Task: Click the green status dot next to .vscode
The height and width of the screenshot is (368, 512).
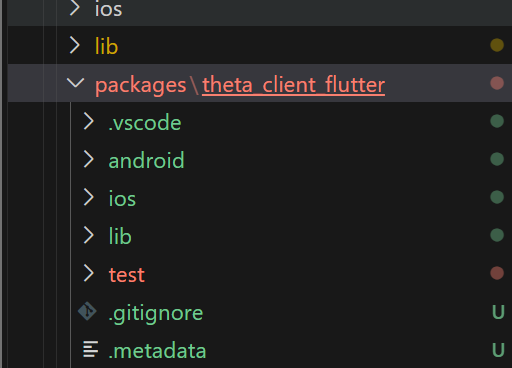Action: [497, 121]
